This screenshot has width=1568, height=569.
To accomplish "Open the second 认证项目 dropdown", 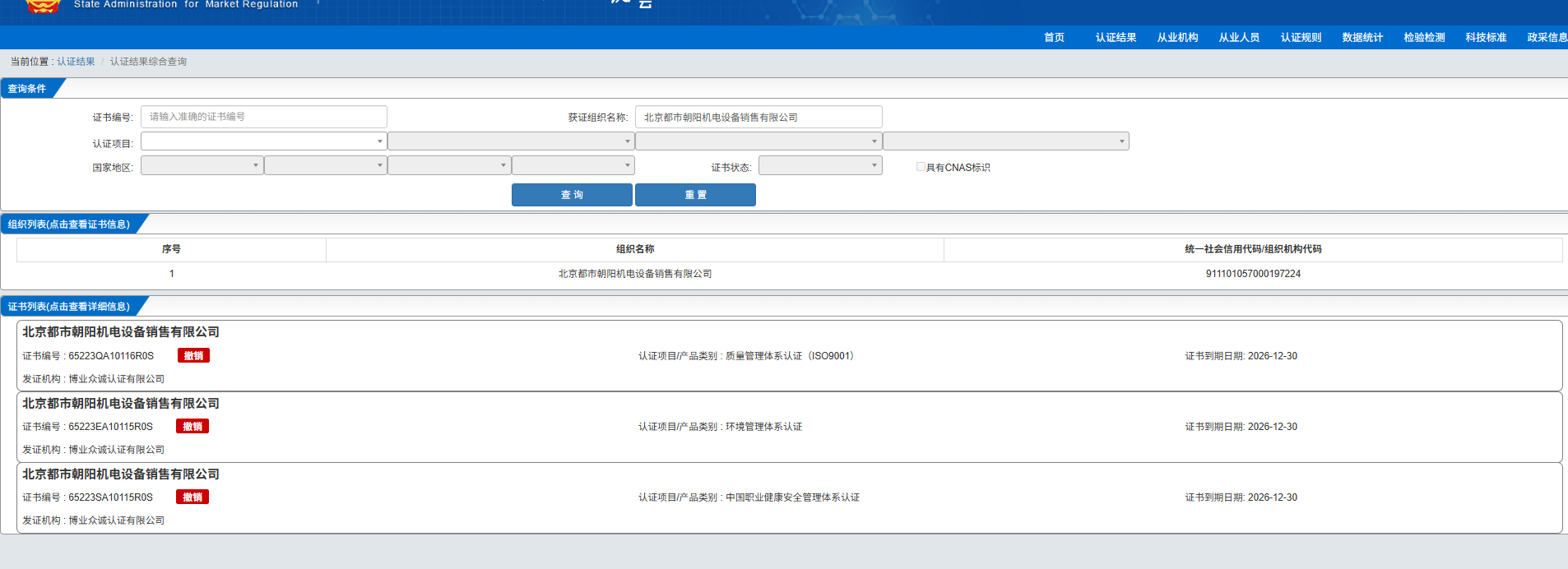I will click(x=511, y=141).
